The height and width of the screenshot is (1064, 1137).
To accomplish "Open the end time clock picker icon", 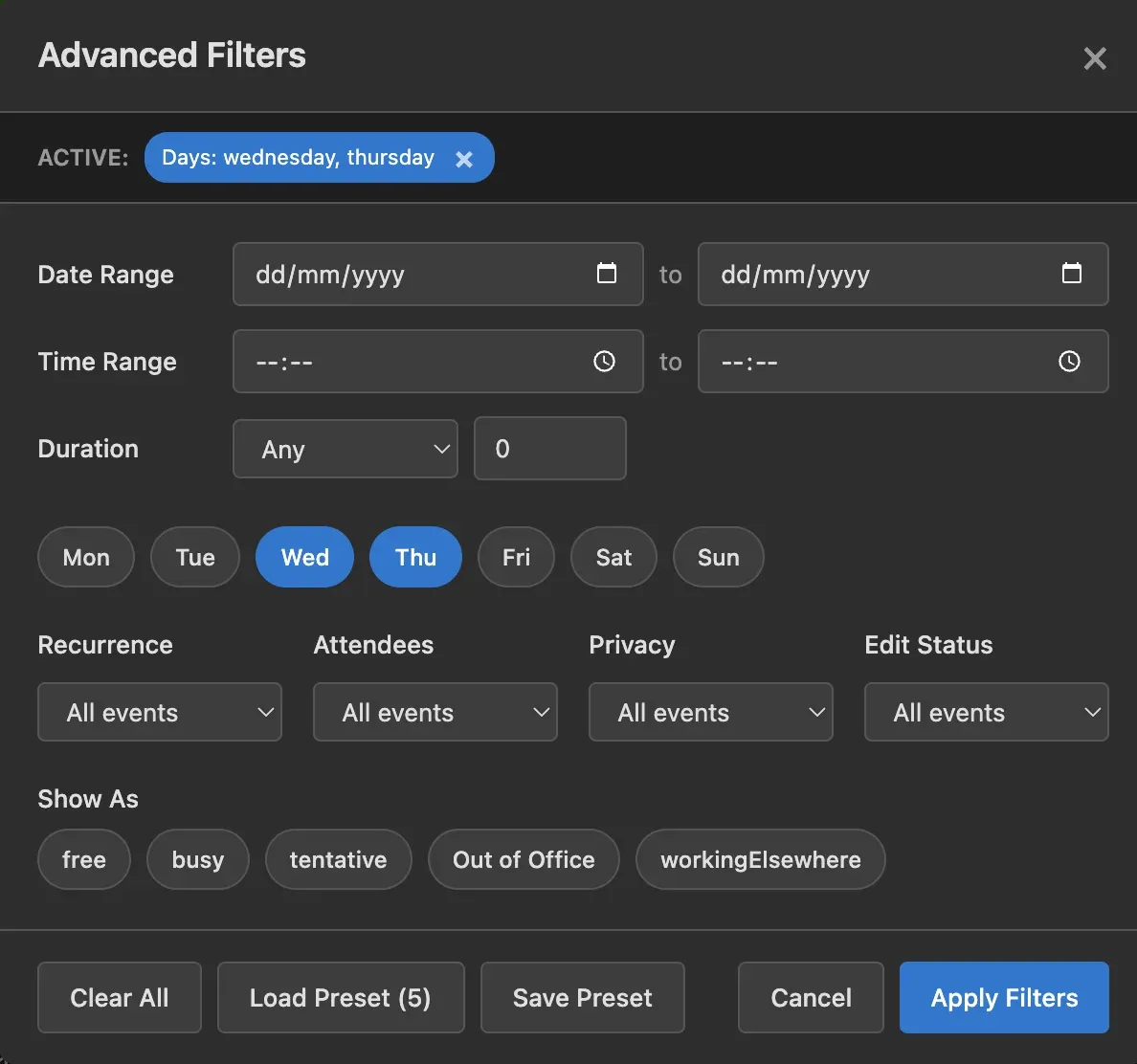I will pos(1069,361).
